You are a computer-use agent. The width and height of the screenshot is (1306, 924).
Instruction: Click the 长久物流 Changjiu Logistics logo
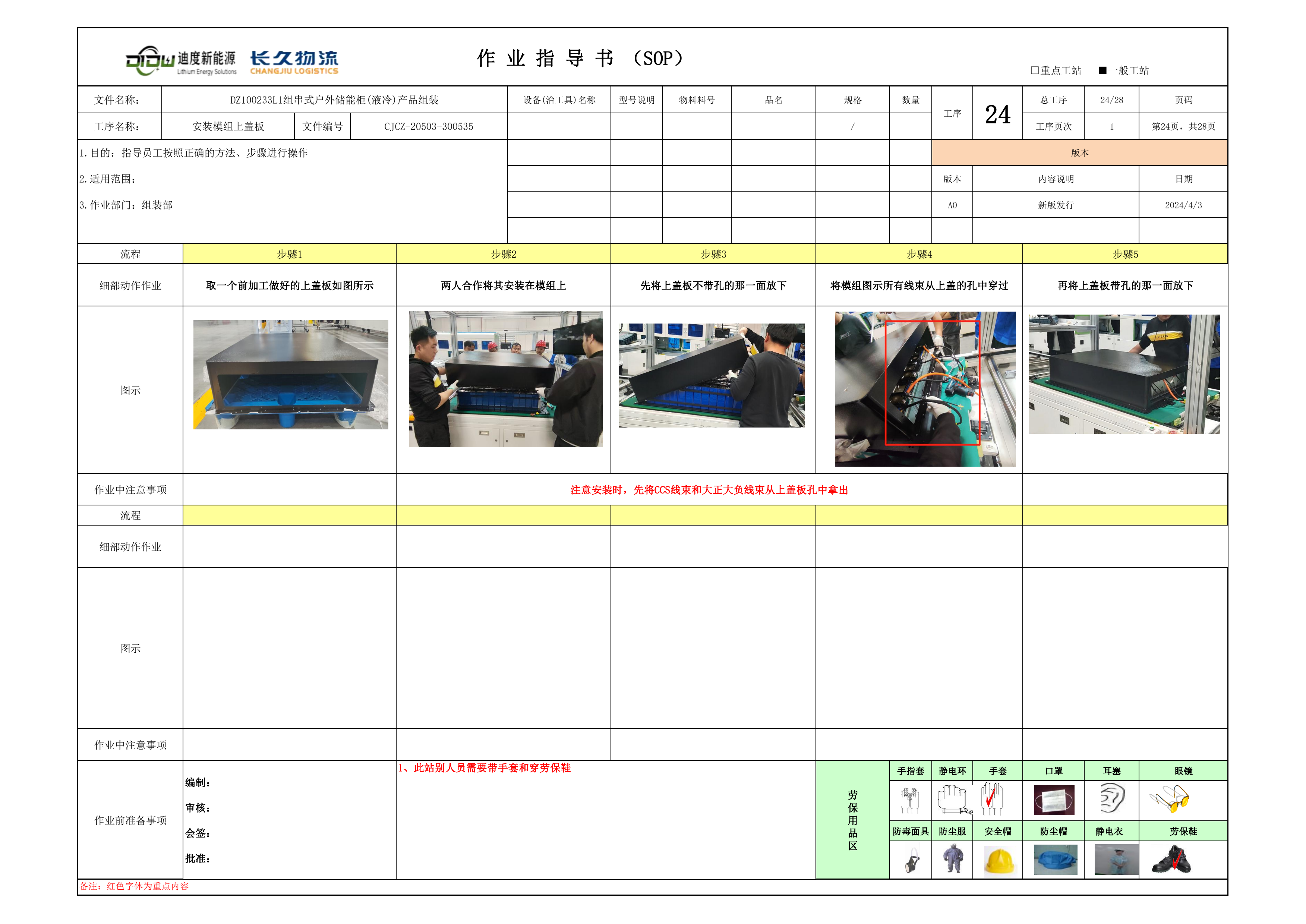click(x=294, y=62)
